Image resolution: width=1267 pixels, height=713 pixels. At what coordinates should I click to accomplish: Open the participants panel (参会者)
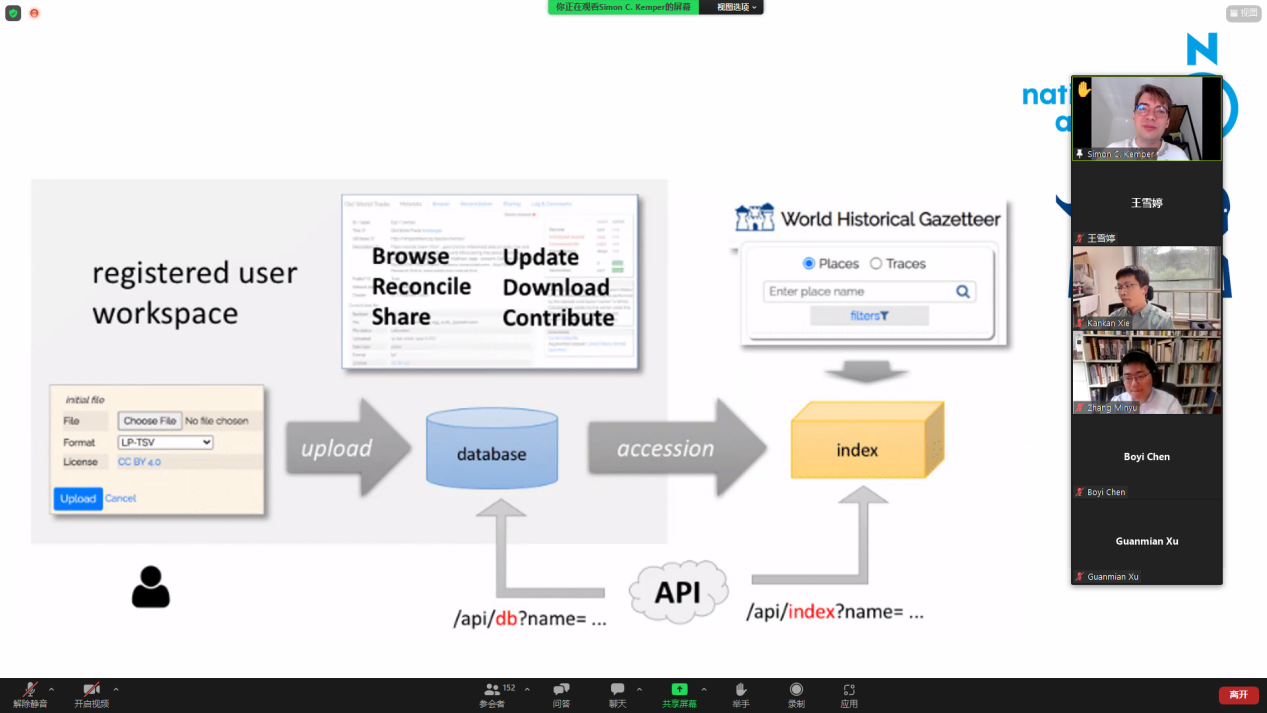pos(492,690)
